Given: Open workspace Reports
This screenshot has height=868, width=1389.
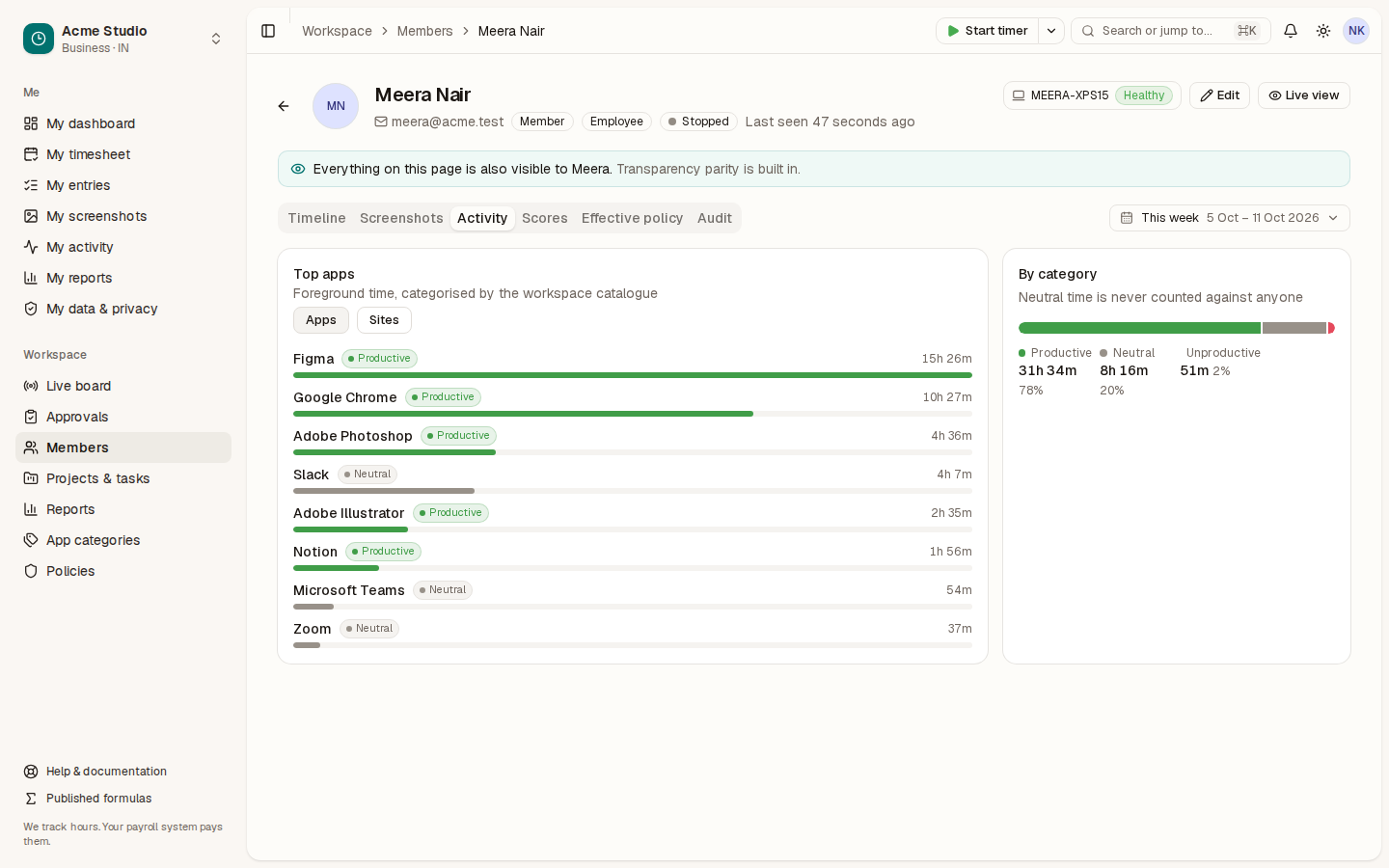Looking at the screenshot, I should tap(123, 509).
